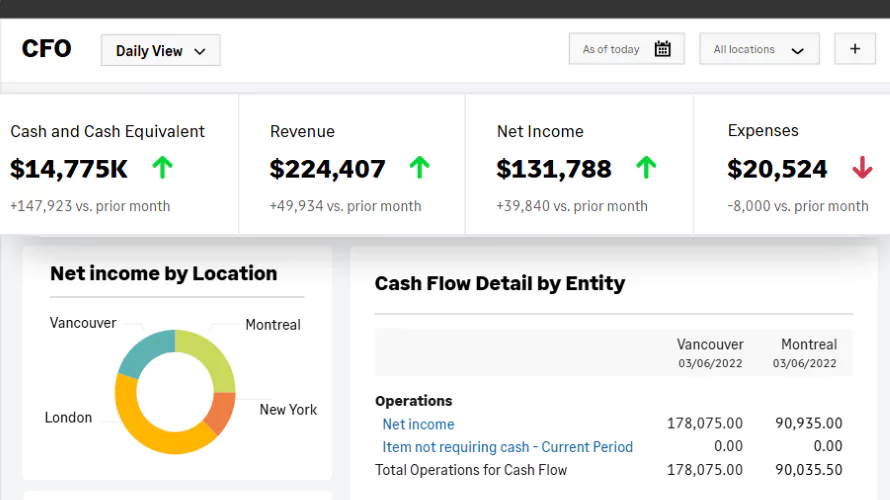Select the Revenue KPI card value
Image resolution: width=890 pixels, height=500 pixels.
pyautogui.click(x=327, y=170)
